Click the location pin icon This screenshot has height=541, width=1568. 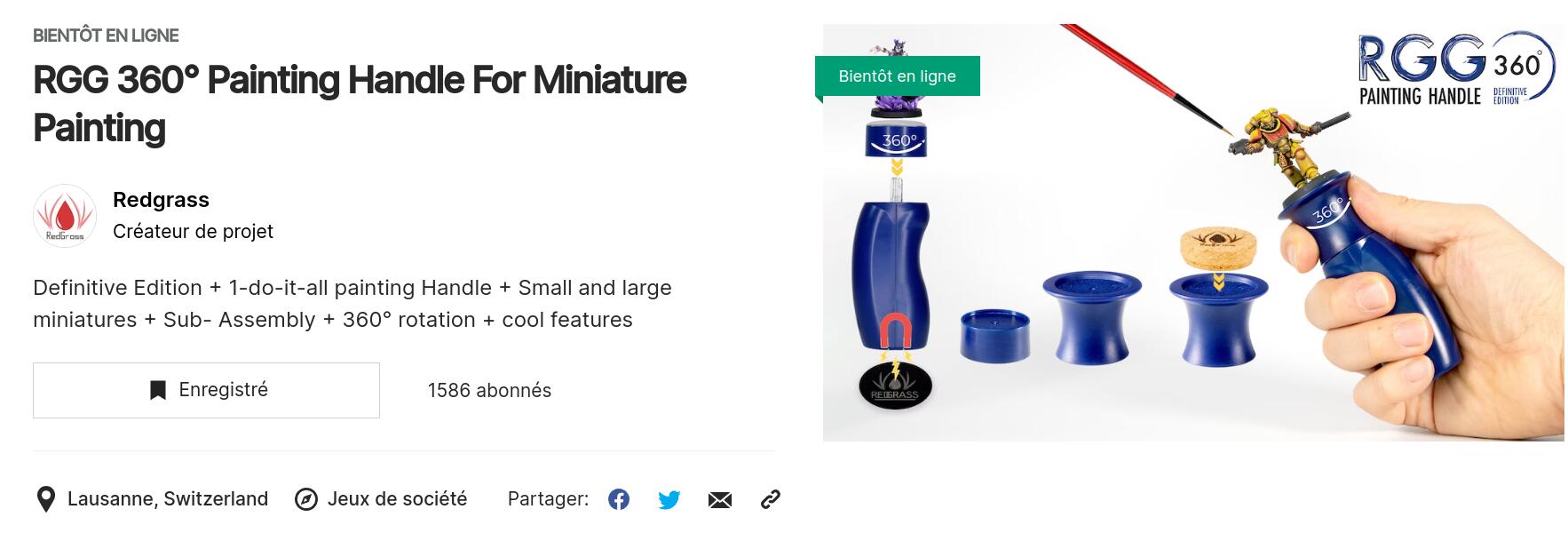(x=45, y=499)
